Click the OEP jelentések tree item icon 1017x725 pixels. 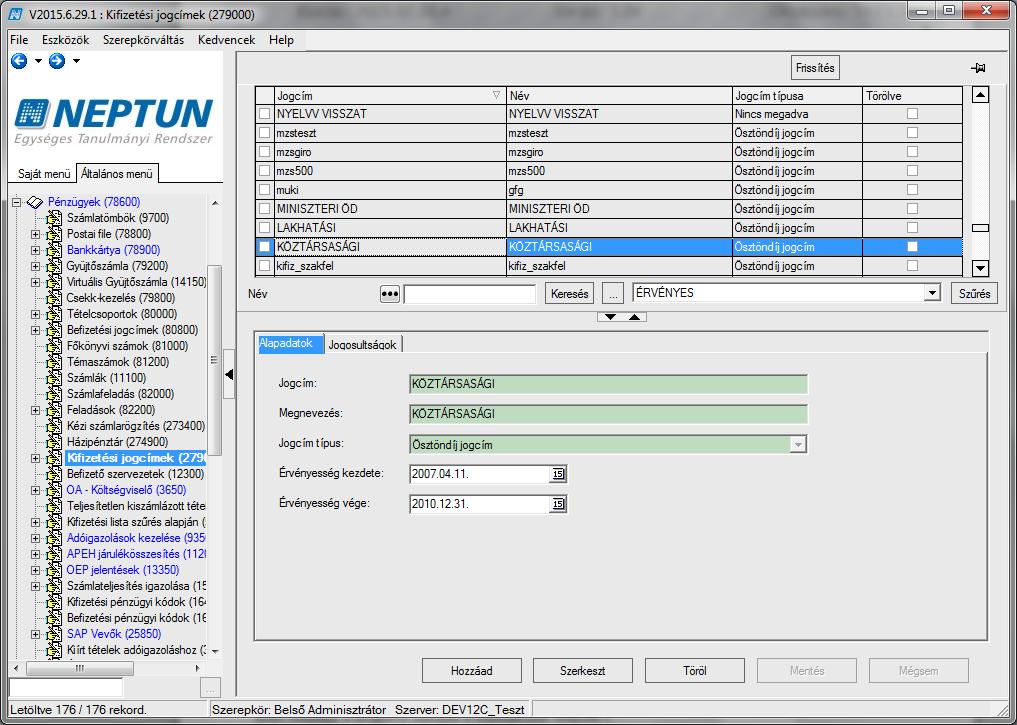click(x=54, y=570)
